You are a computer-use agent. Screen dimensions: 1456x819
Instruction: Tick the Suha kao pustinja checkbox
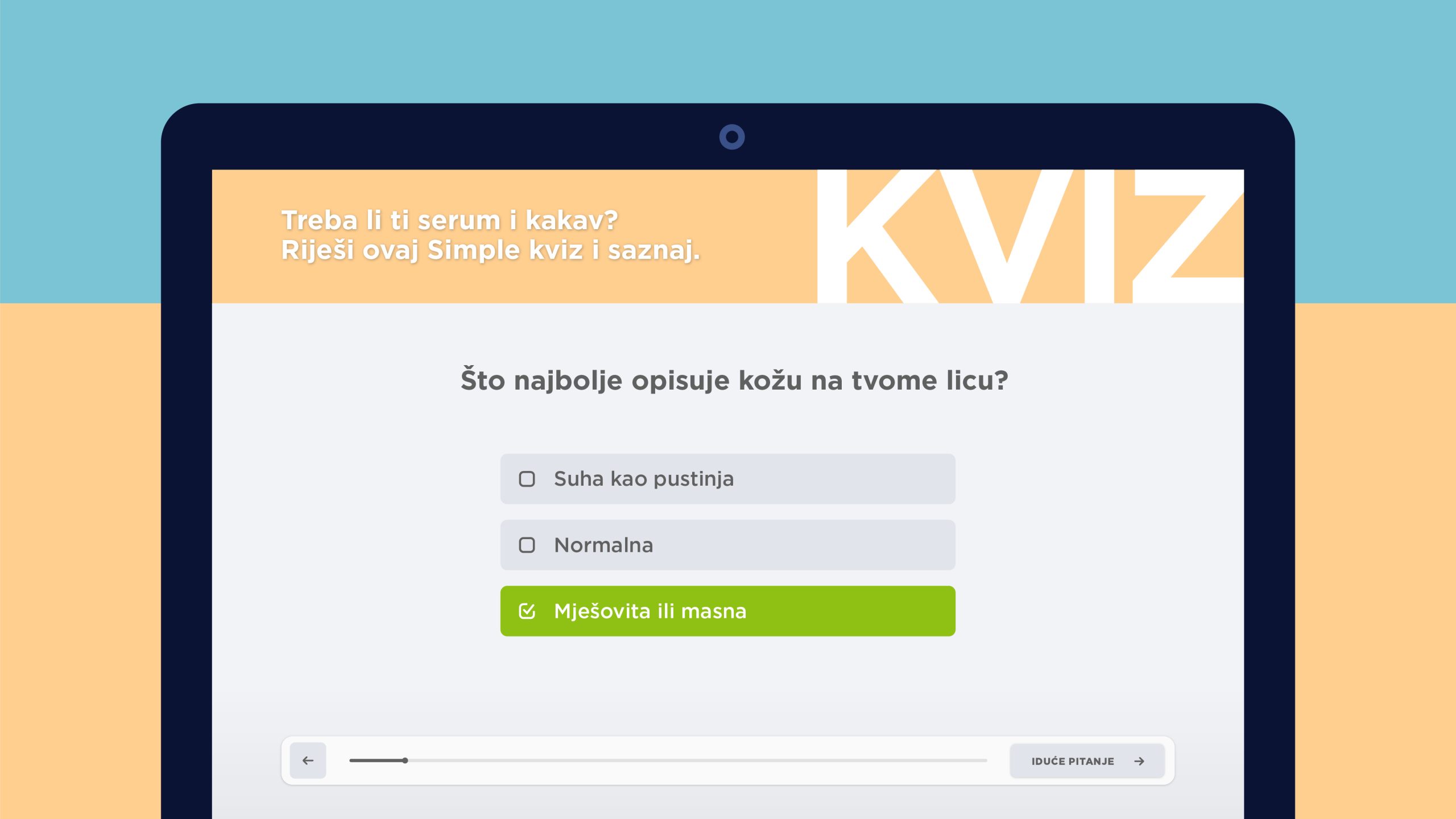point(527,479)
